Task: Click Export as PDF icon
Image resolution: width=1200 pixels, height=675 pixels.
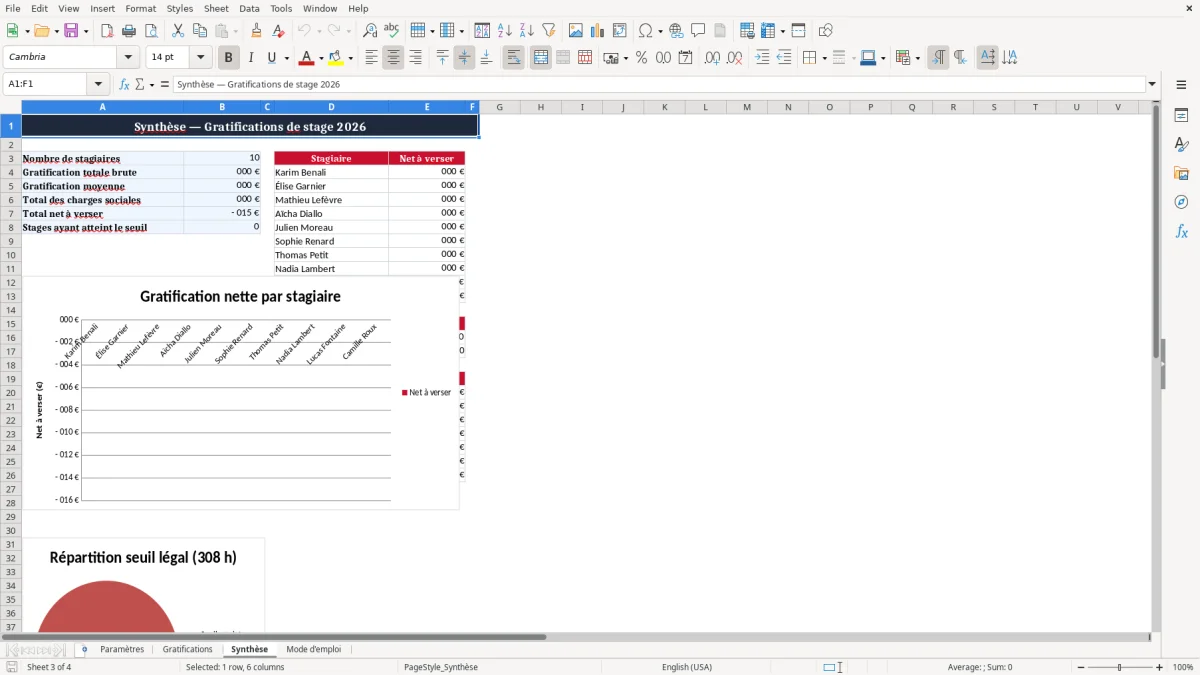Action: point(107,31)
